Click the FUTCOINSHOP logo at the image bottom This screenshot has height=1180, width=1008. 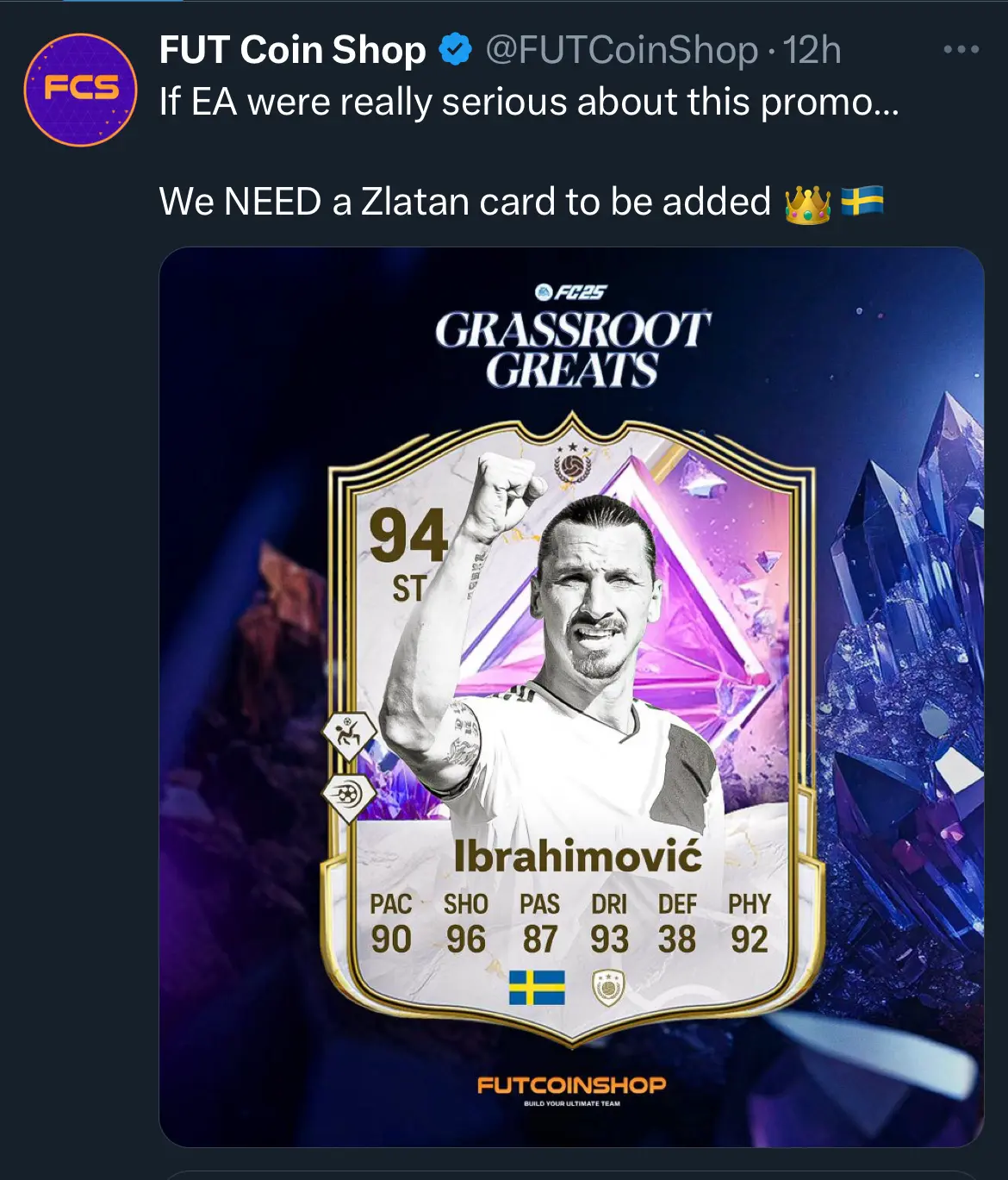tap(571, 1089)
